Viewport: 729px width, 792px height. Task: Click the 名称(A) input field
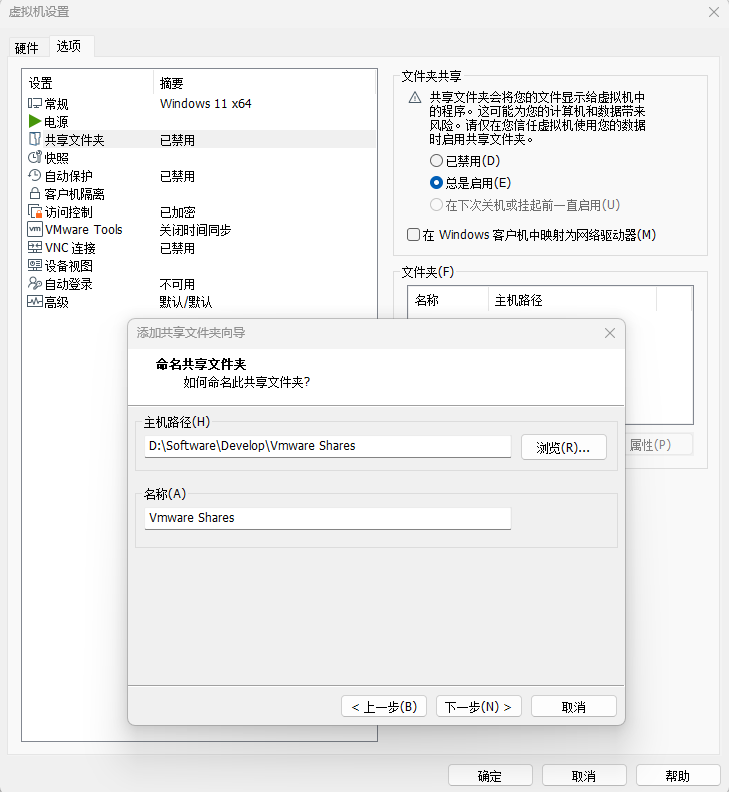pyautogui.click(x=328, y=518)
